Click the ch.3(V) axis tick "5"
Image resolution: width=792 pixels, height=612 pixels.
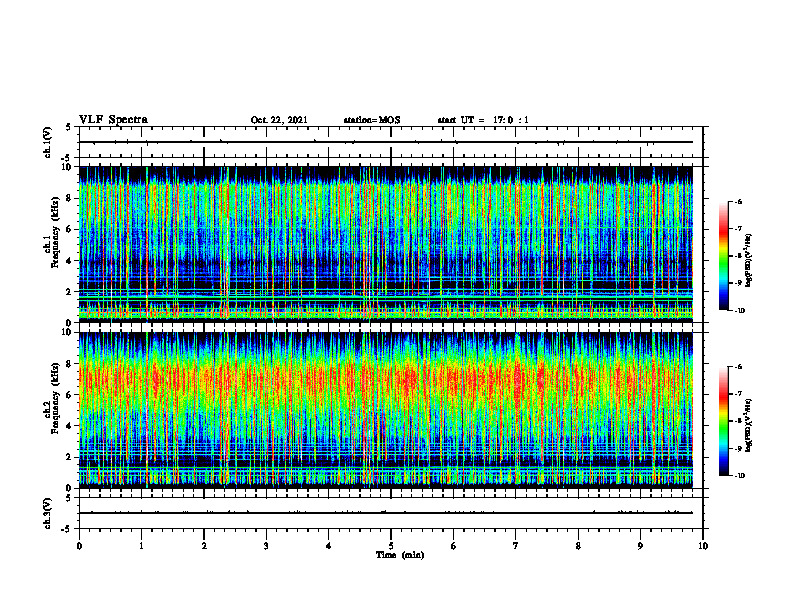[x=70, y=498]
